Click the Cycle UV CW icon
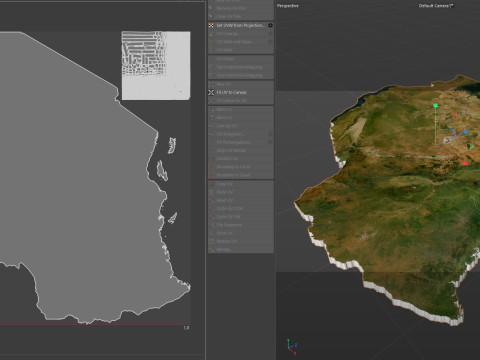This screenshot has height=360, width=480. click(x=211, y=217)
